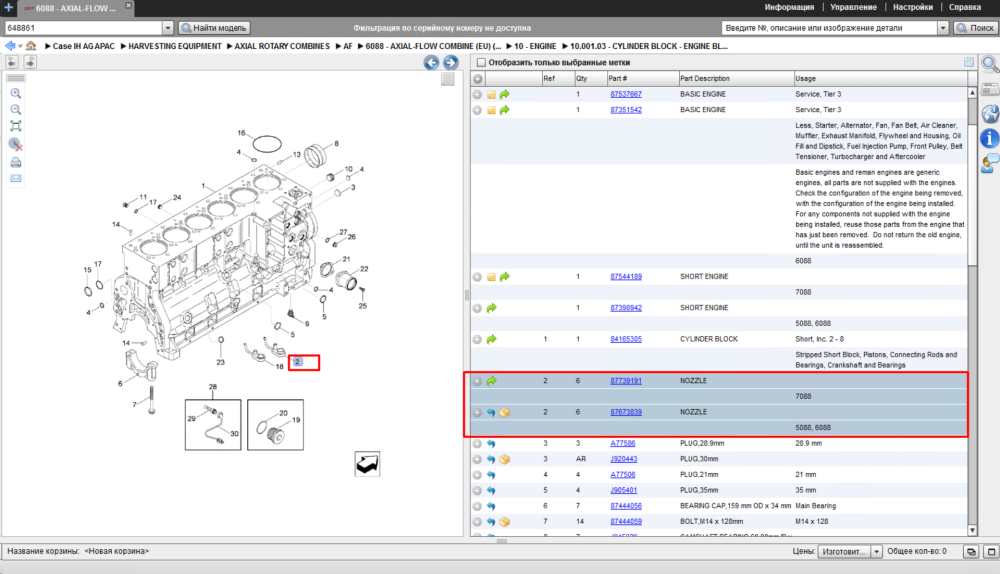Screen dimensions: 1000x574
Task: Open the magnifier search sidebar icon
Action: pyautogui.click(x=990, y=63)
